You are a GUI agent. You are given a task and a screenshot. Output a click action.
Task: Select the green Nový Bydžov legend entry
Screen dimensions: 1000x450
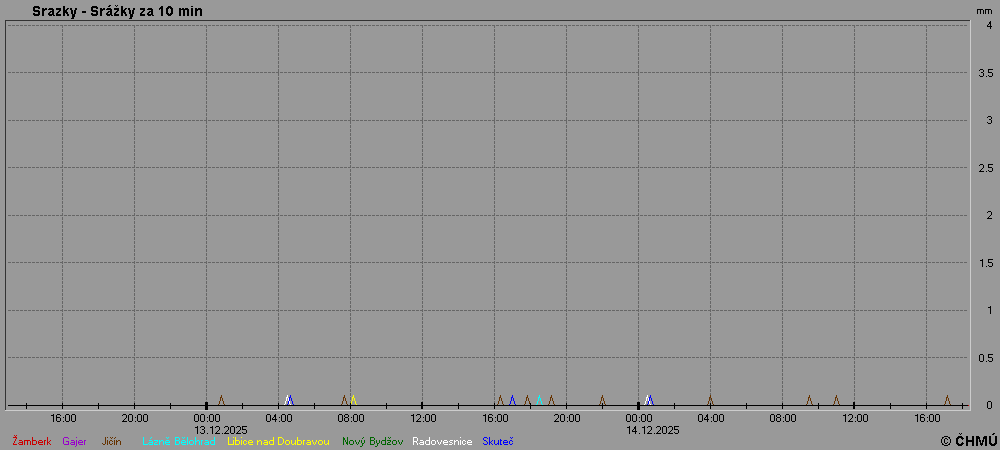pyautogui.click(x=372, y=441)
